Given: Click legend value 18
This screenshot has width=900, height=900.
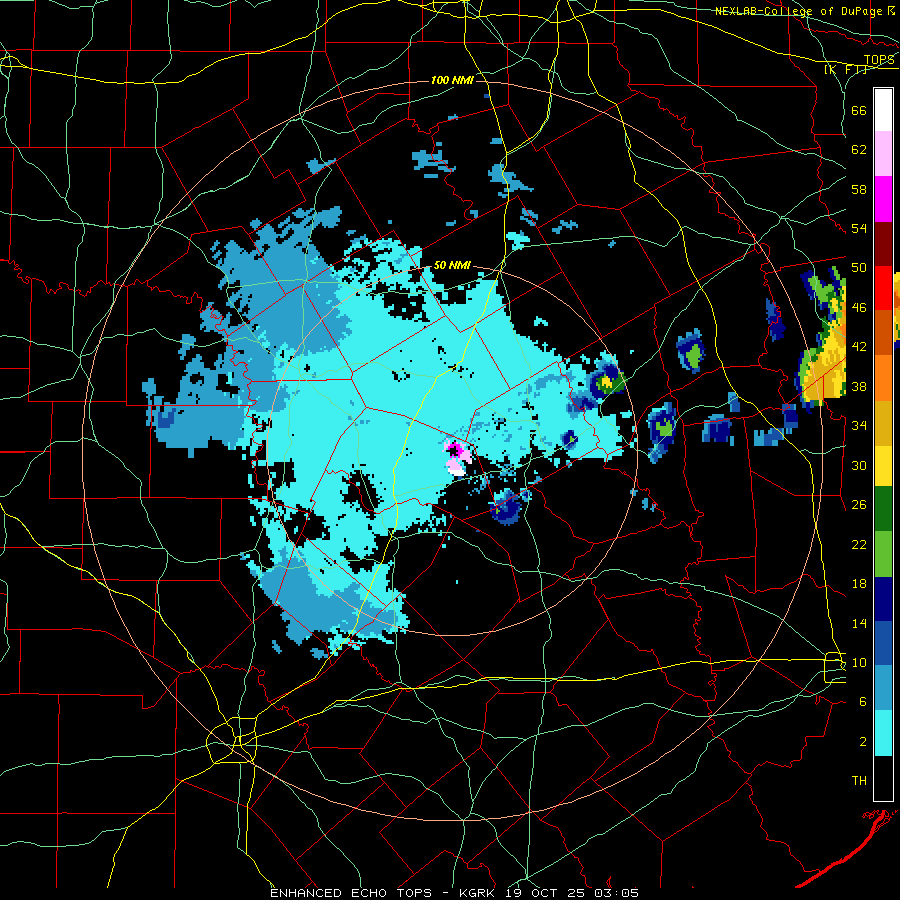Looking at the screenshot, I should click(x=859, y=584).
